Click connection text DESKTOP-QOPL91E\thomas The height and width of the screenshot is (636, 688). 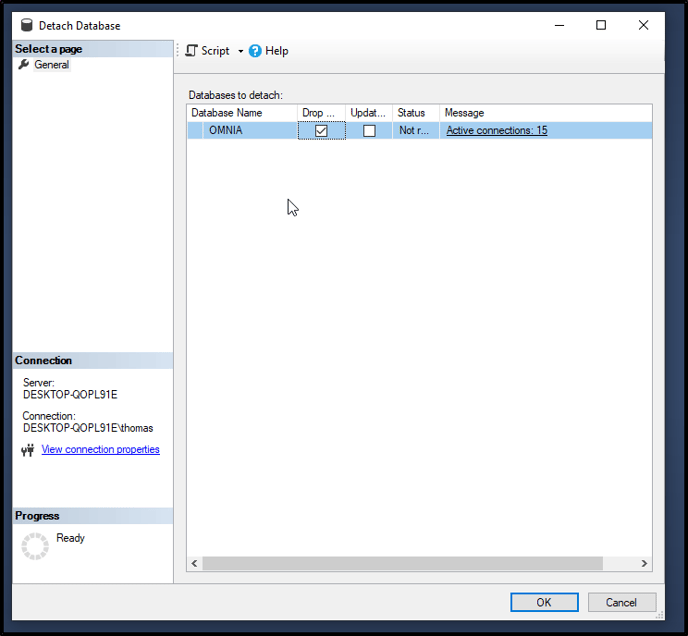(x=88, y=428)
